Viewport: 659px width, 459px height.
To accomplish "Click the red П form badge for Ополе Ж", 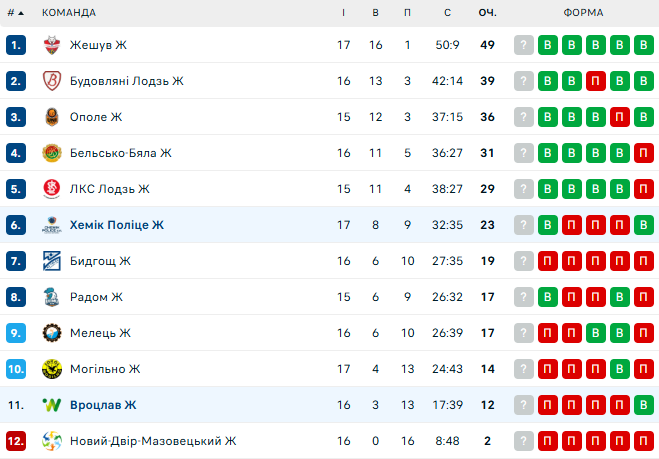I will point(620,117).
